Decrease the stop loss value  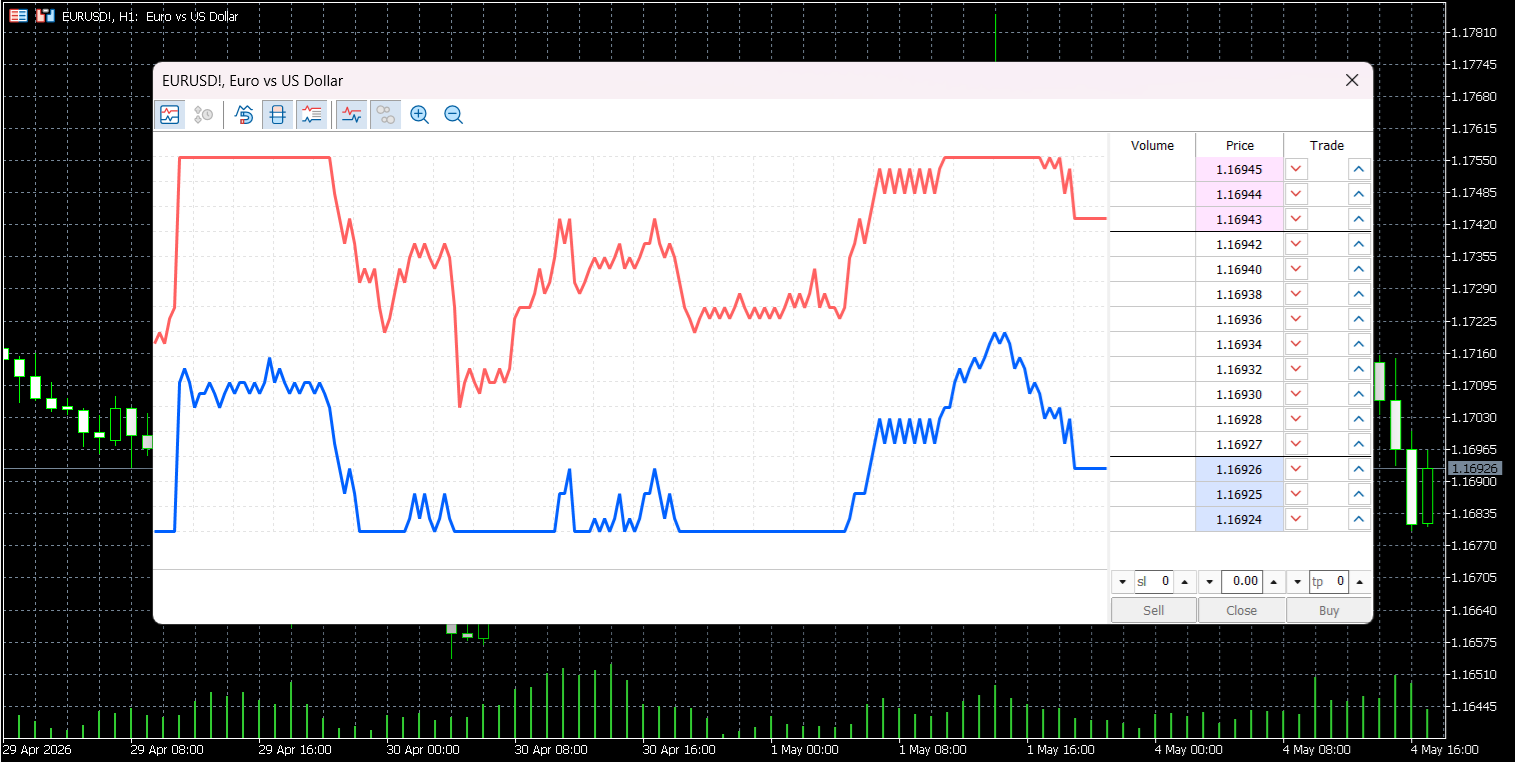(1121, 582)
